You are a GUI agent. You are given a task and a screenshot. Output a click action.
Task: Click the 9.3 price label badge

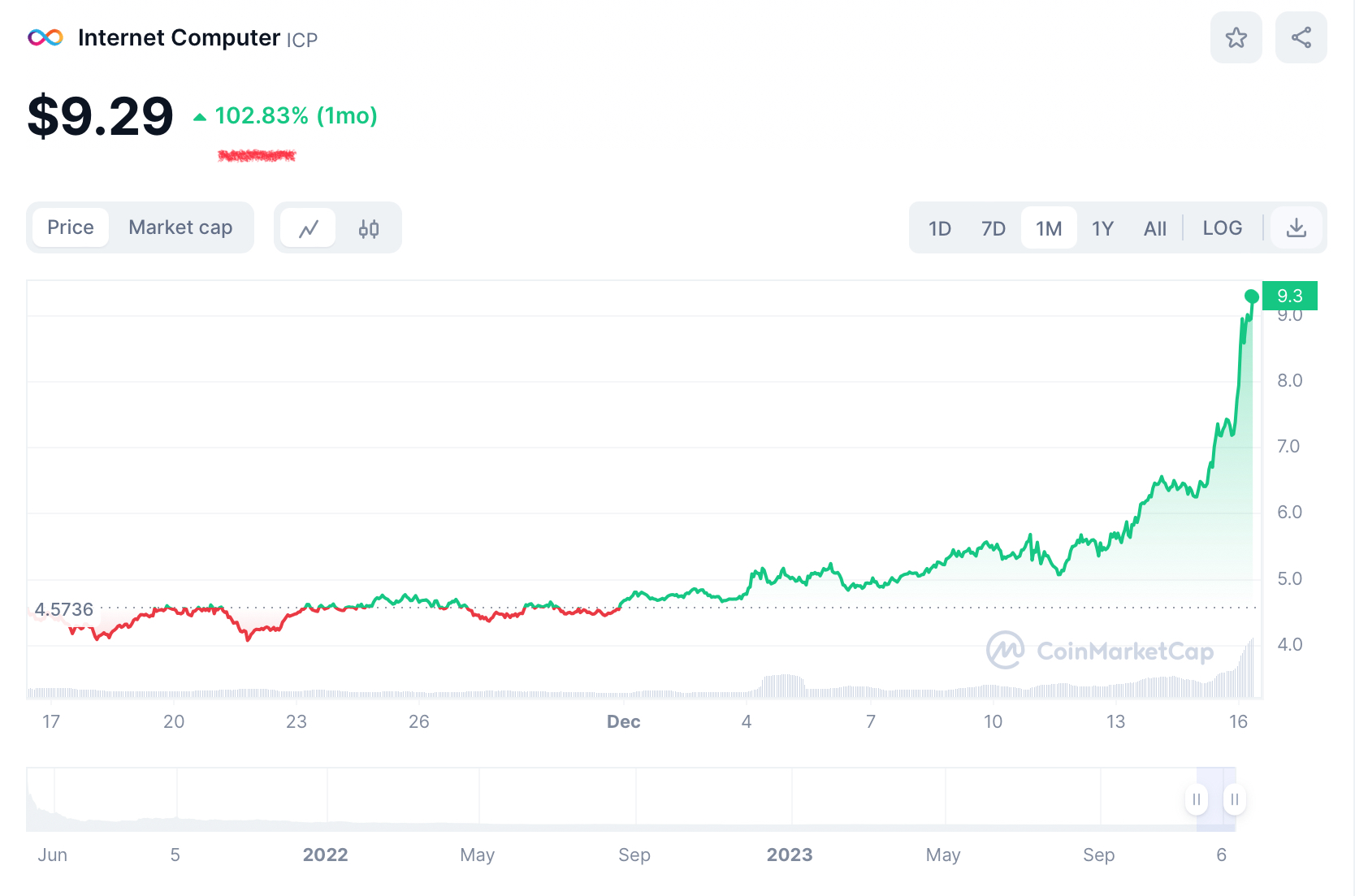(x=1290, y=296)
